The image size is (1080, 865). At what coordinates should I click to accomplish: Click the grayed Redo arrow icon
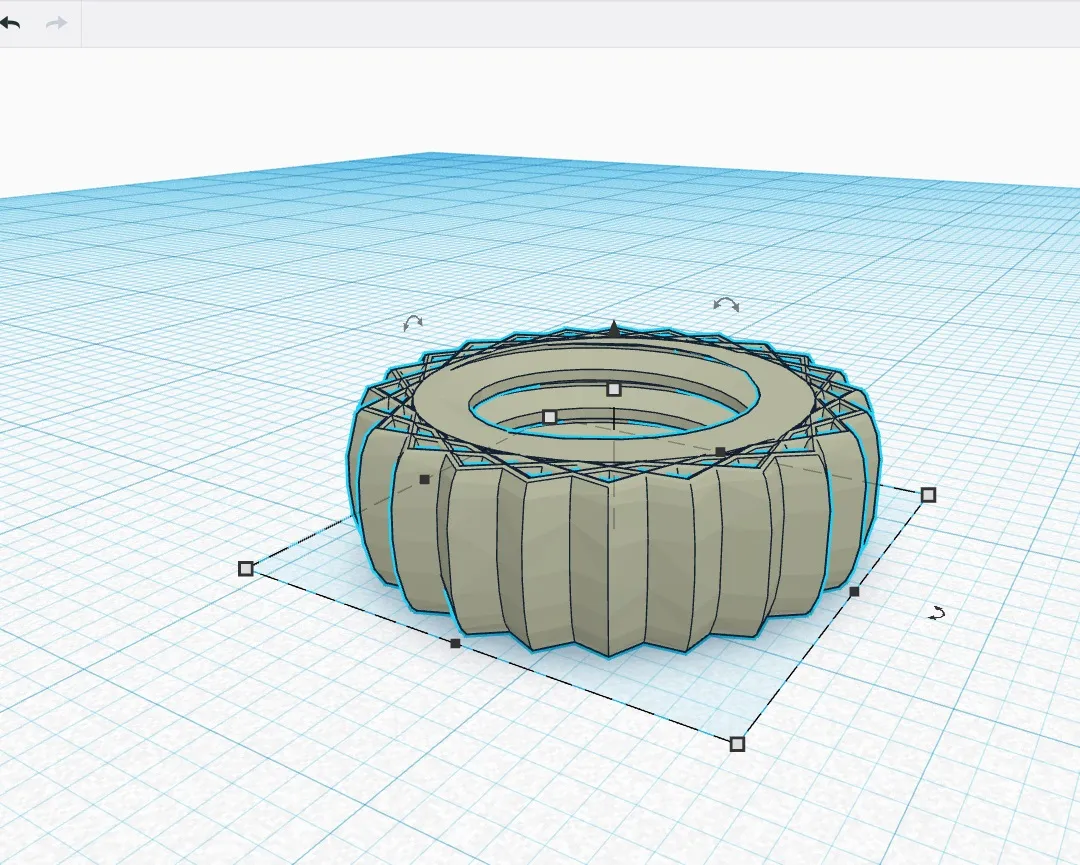(x=55, y=21)
